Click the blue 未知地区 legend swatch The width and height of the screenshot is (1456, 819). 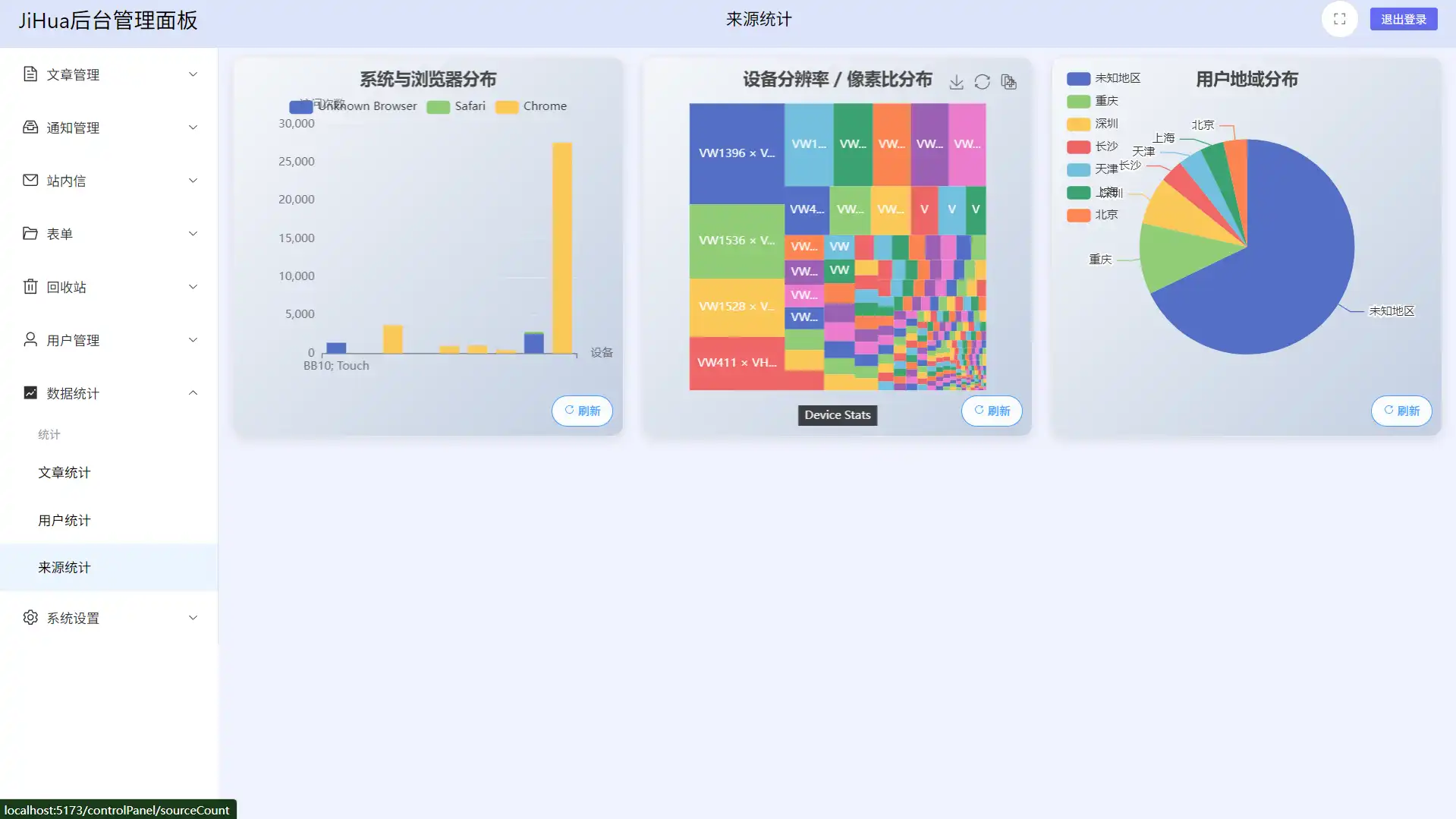point(1078,78)
